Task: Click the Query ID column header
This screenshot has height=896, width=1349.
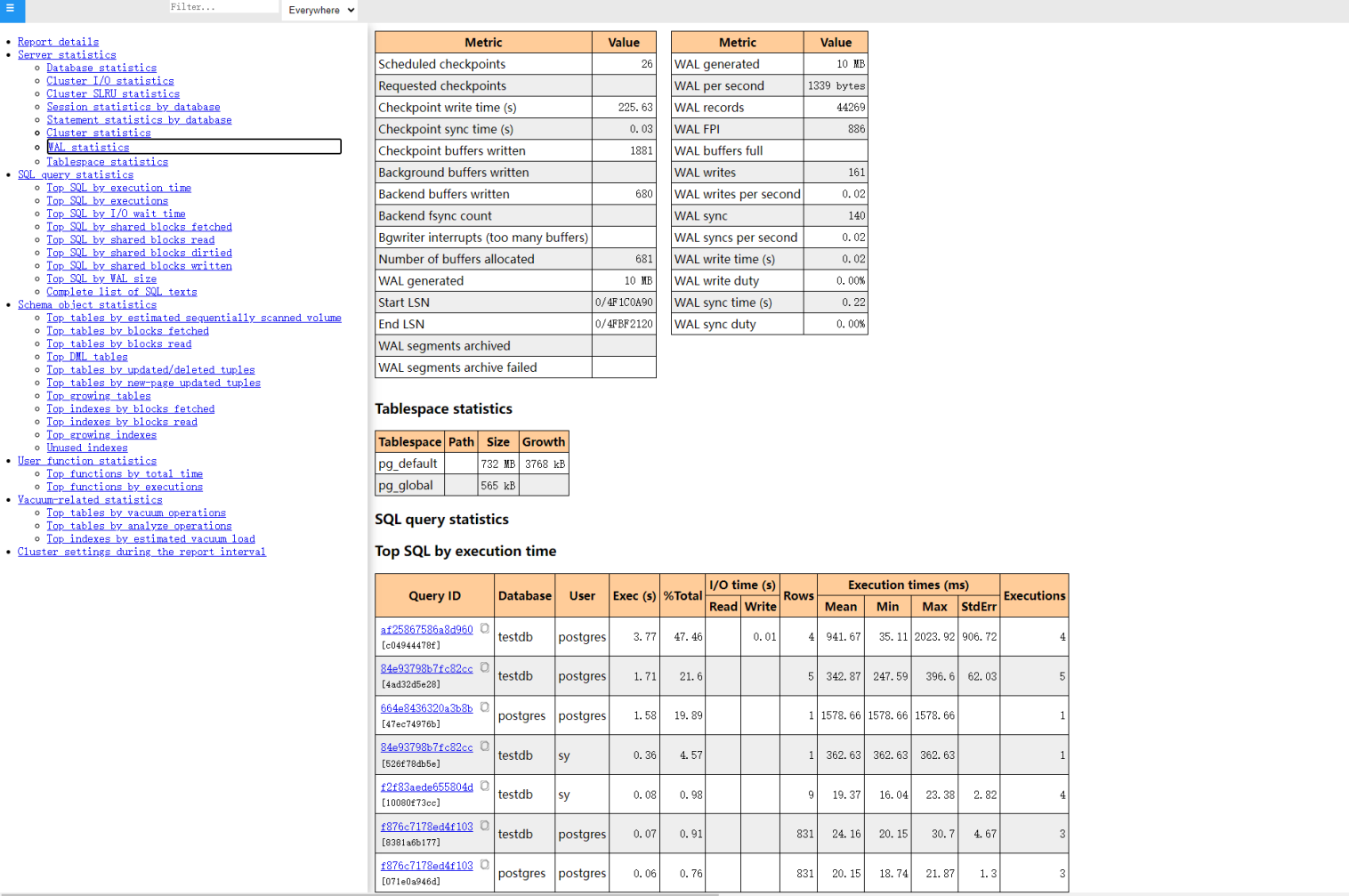Action: pos(435,596)
